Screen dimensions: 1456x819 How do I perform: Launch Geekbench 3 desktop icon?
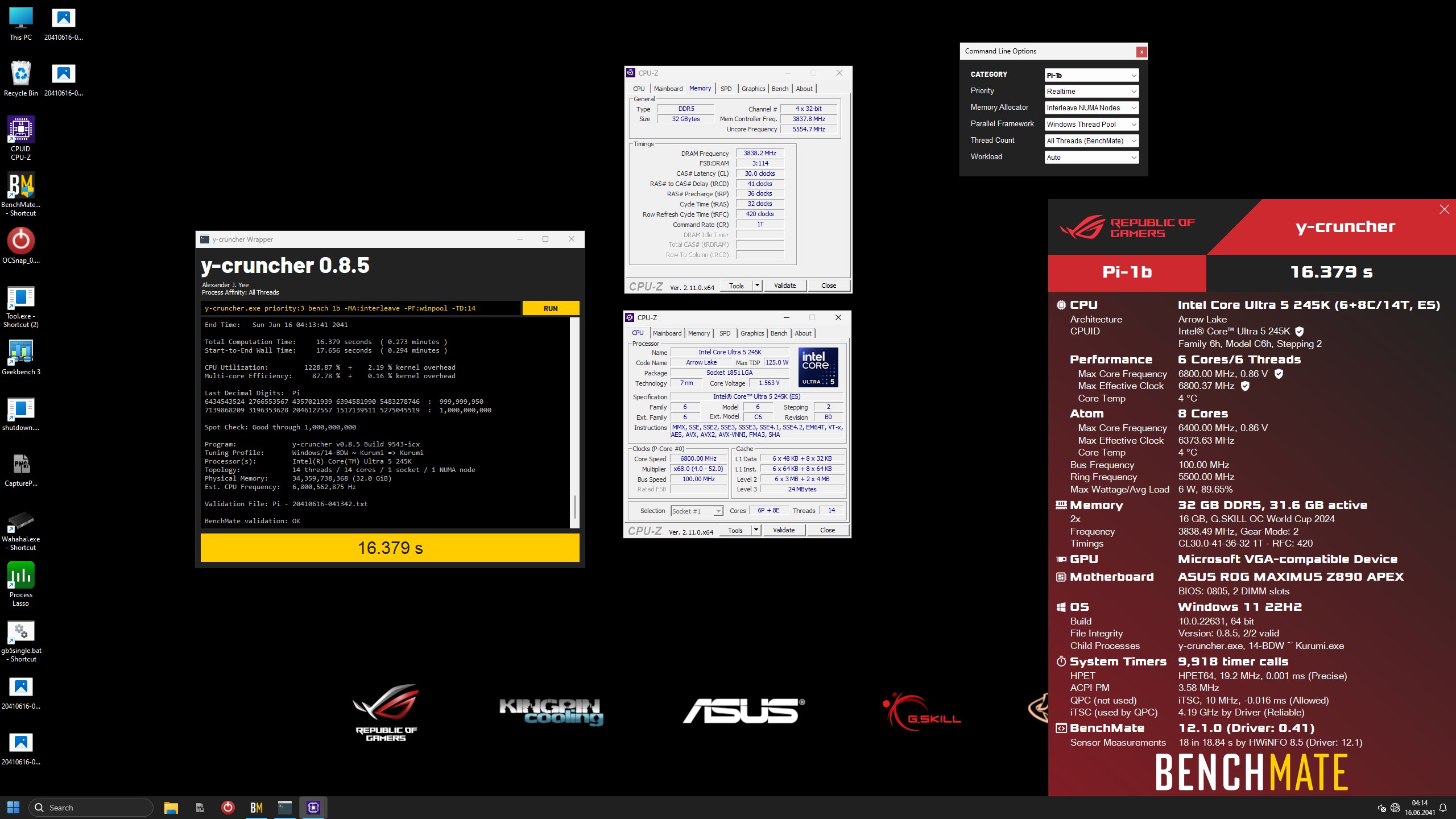coord(21,358)
